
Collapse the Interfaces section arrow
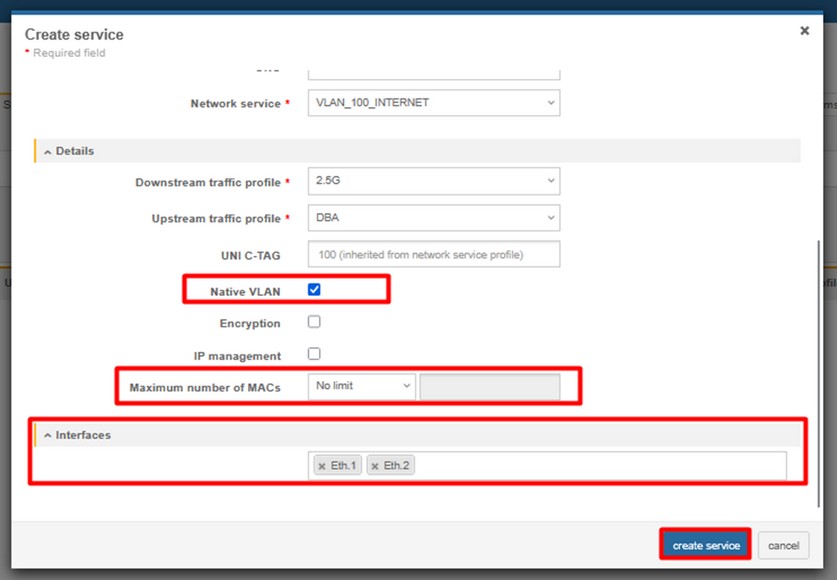tap(47, 436)
